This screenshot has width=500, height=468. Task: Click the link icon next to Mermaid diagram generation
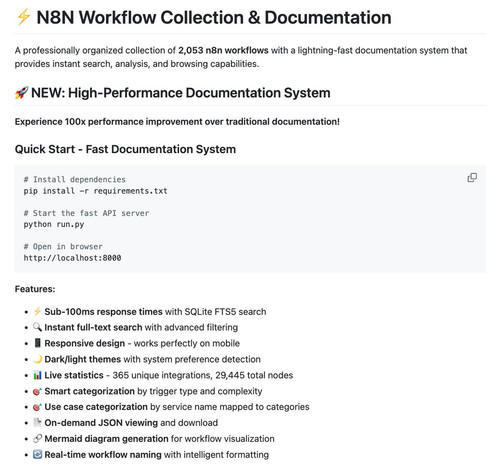(x=37, y=439)
